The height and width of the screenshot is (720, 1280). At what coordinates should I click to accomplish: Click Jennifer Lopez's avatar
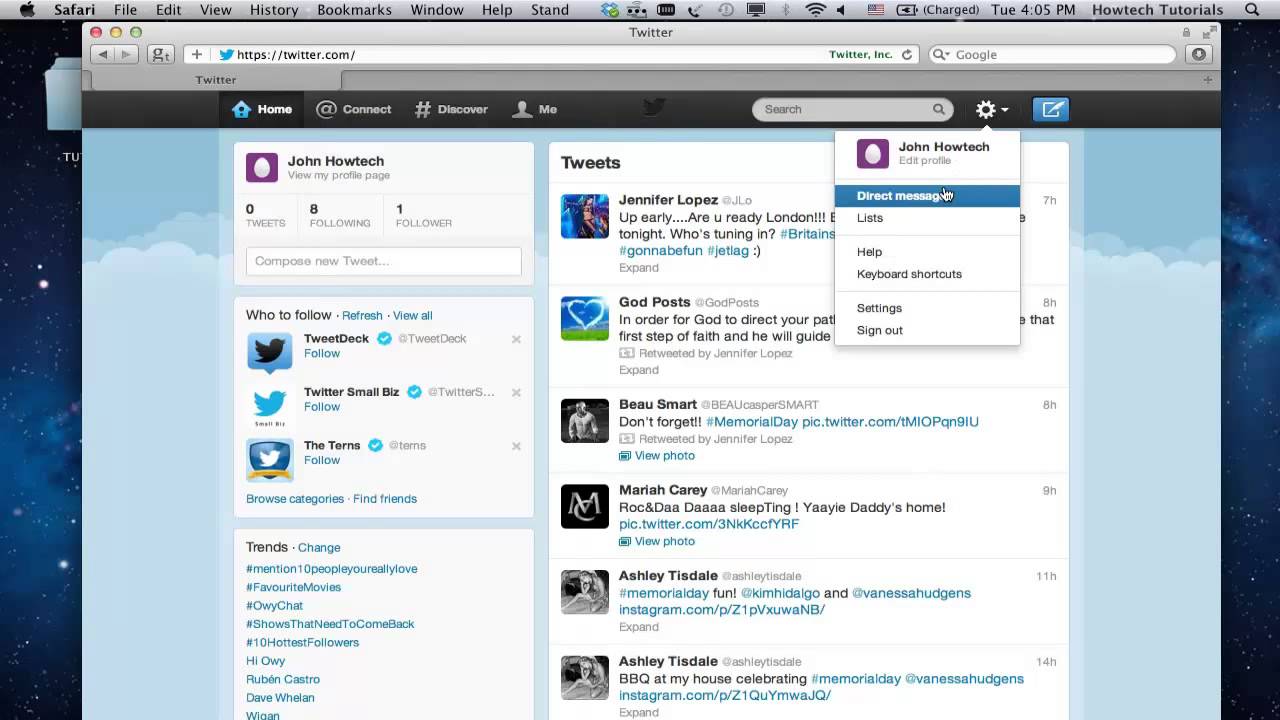(585, 216)
